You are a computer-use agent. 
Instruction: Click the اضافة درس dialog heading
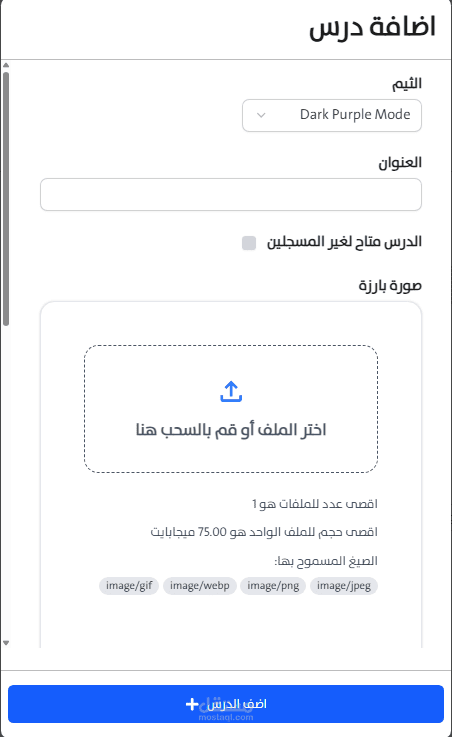(x=372, y=26)
